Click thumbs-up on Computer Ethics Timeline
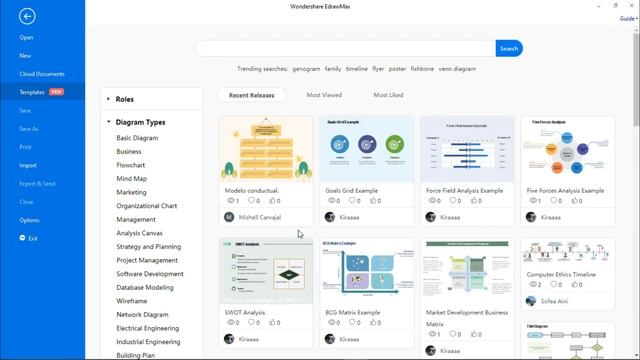Image resolution: width=640 pixels, height=360 pixels. [x=574, y=284]
